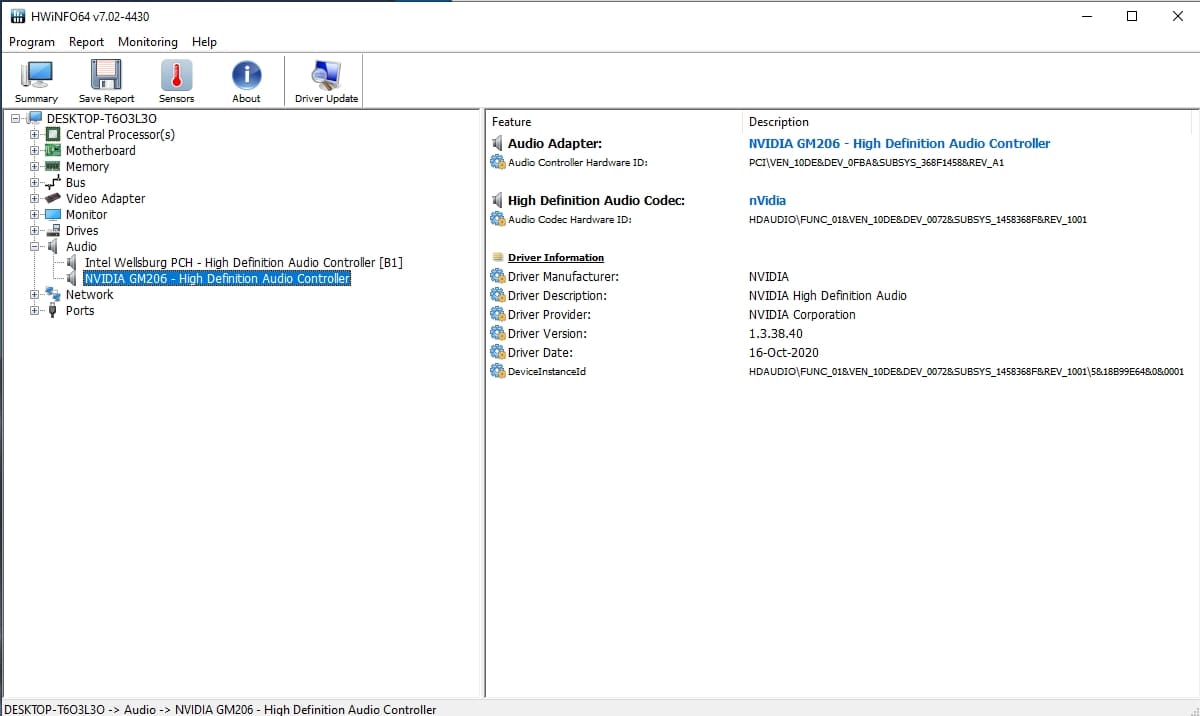Click the Ports connector icon
Screen dimensions: 1200x716
(54, 310)
